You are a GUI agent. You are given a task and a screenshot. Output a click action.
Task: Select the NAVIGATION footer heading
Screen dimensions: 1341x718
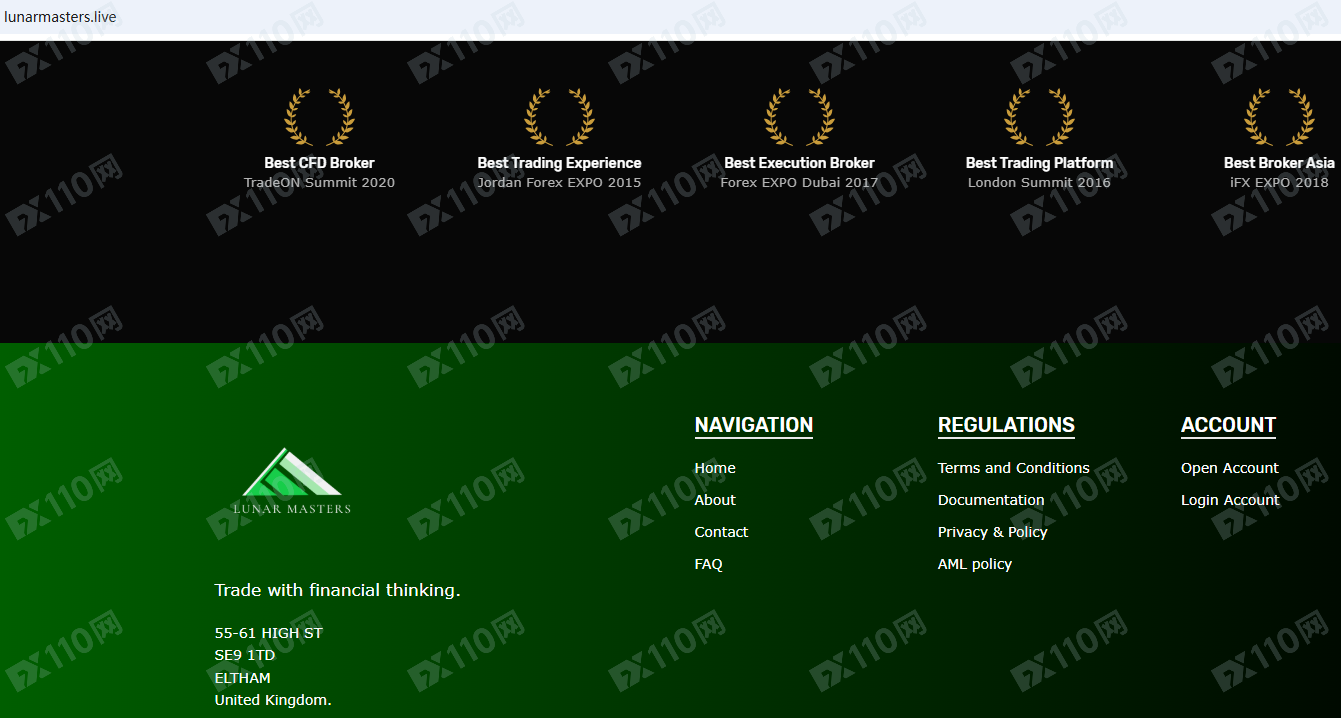coord(753,425)
